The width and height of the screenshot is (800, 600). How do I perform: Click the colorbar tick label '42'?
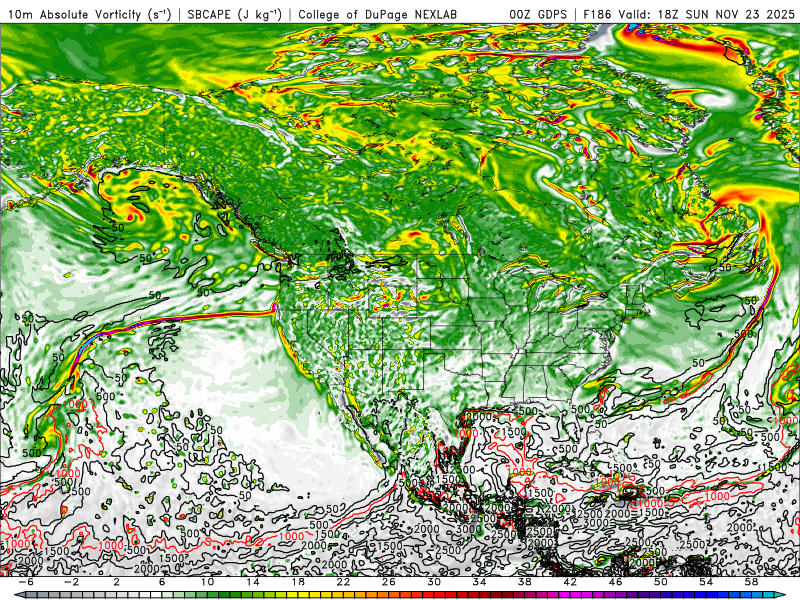570,582
